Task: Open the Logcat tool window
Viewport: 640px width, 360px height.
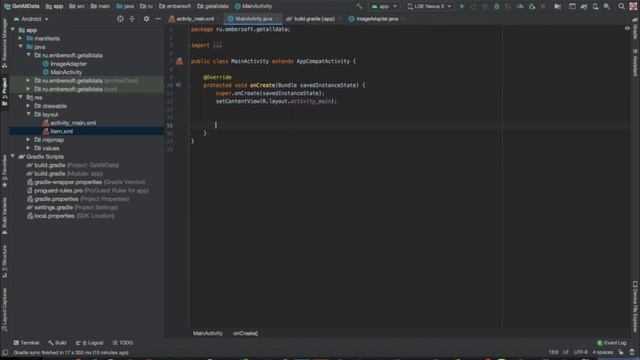Action: pyautogui.click(x=90, y=343)
